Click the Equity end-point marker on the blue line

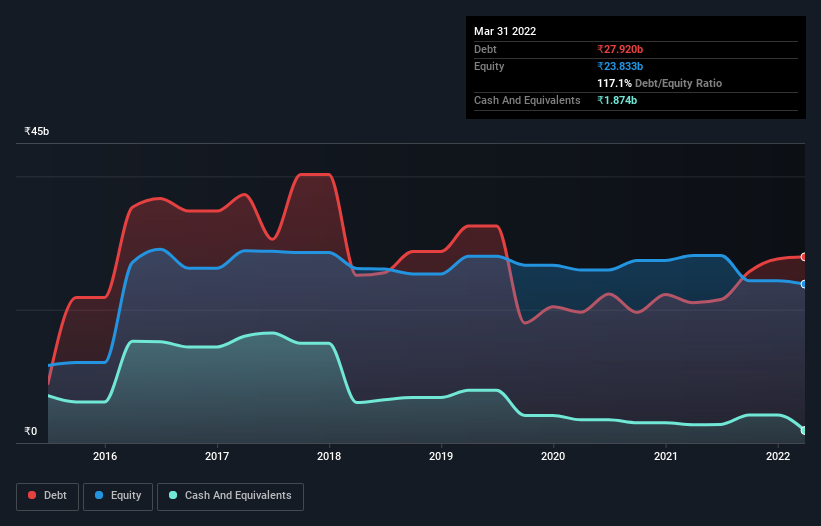[x=804, y=284]
